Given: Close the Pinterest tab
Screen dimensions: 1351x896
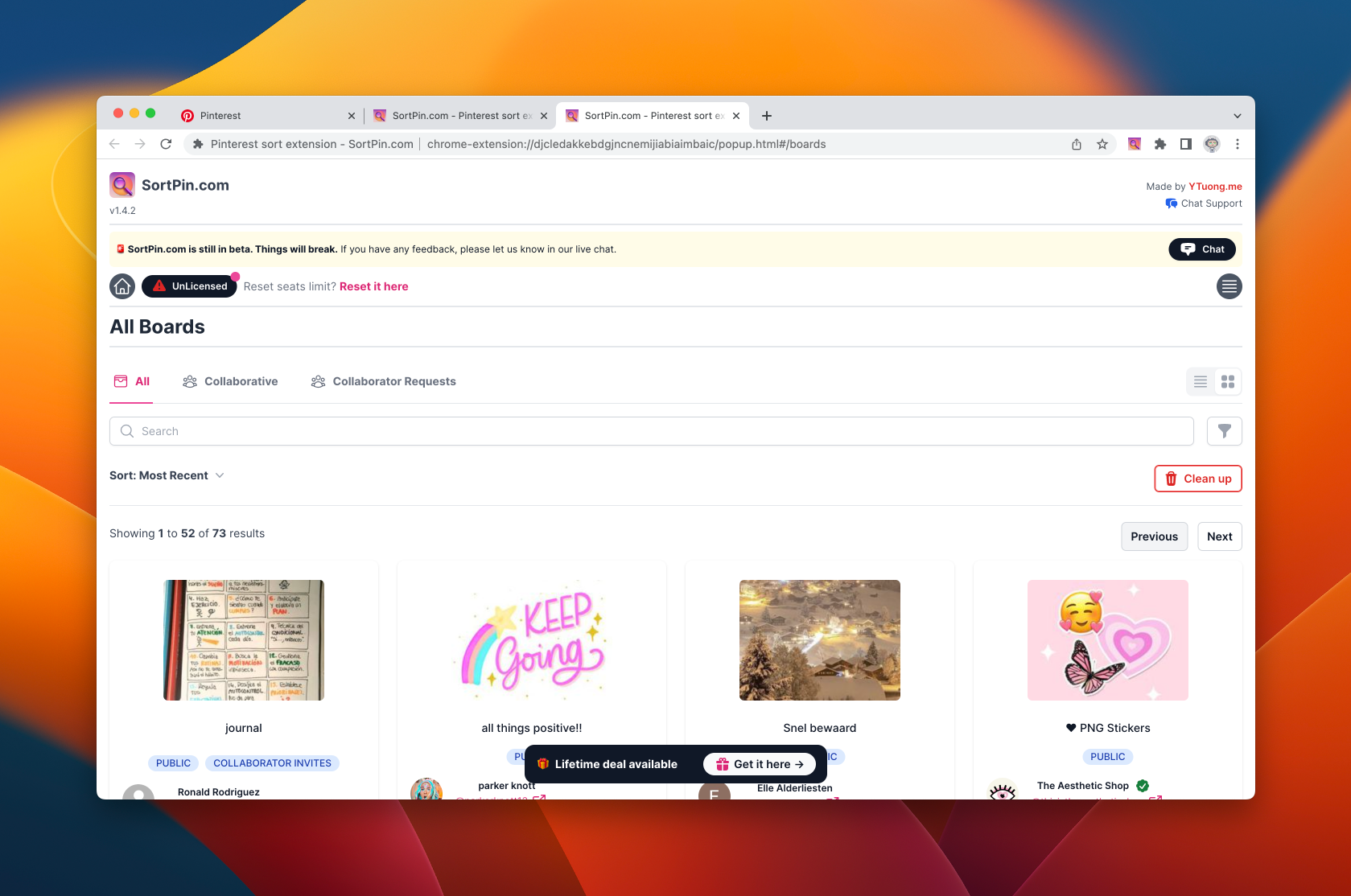Looking at the screenshot, I should [x=352, y=116].
